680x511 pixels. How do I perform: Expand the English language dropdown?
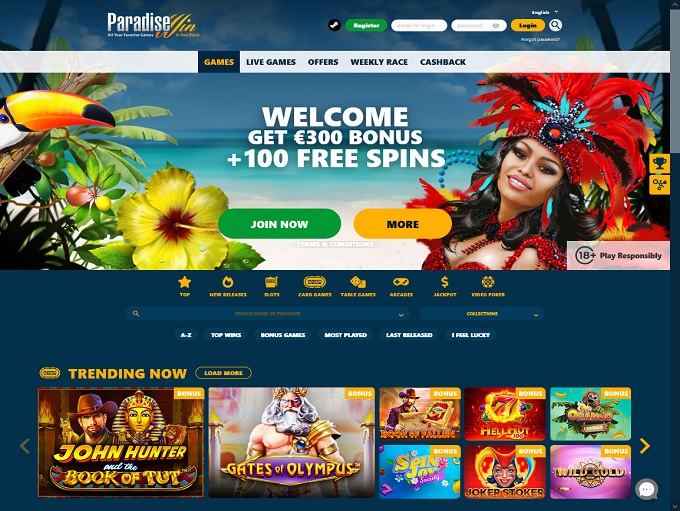tap(545, 12)
